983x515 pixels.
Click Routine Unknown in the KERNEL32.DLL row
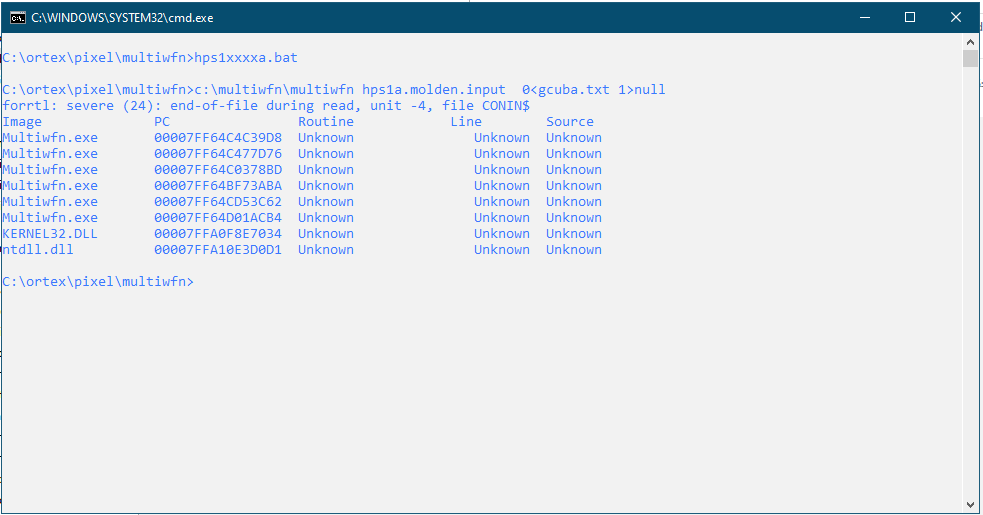pos(326,233)
